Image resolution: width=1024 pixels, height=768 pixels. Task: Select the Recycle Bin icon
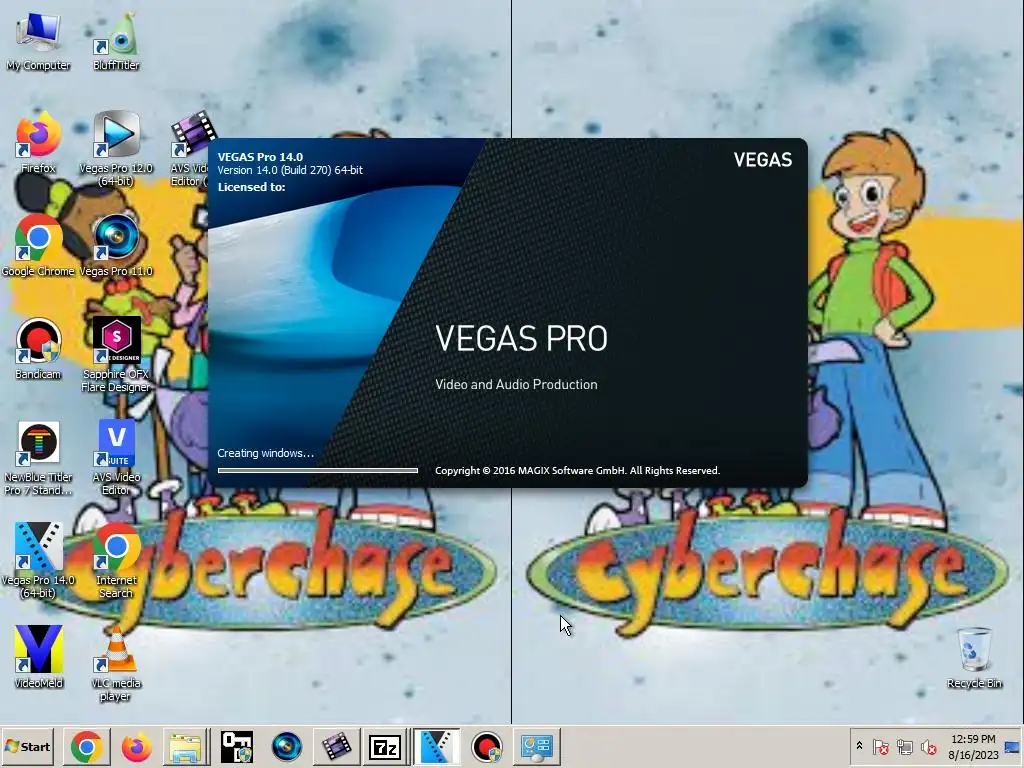click(x=974, y=658)
